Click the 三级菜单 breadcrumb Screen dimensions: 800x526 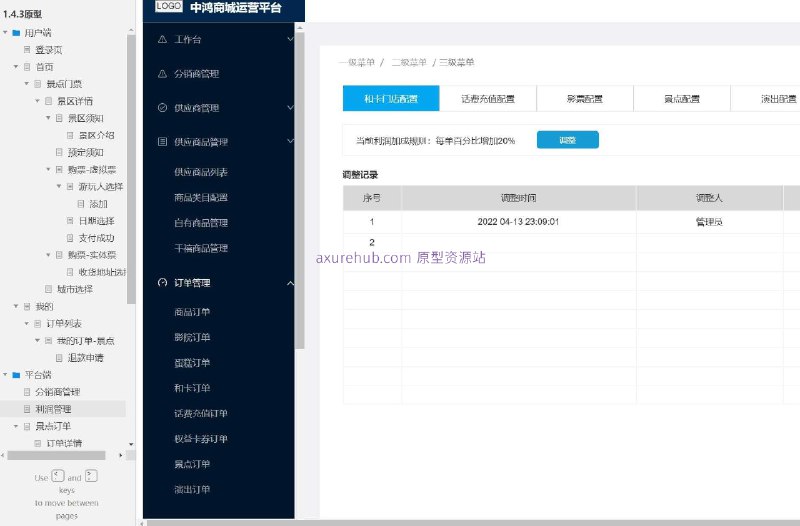457,62
